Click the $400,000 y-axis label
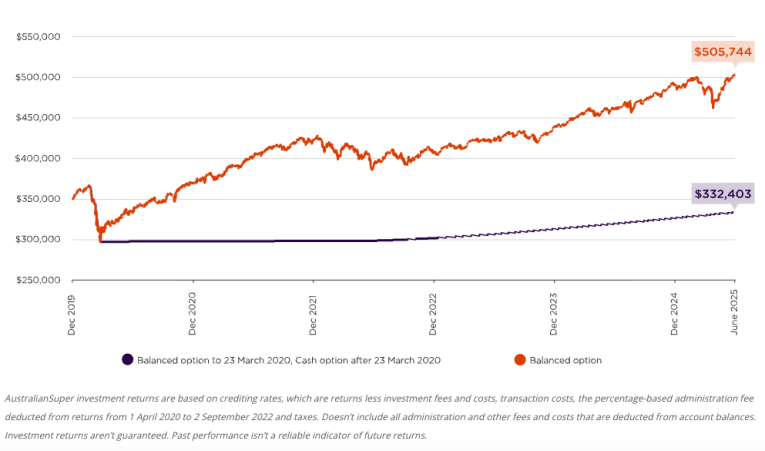 40,158
